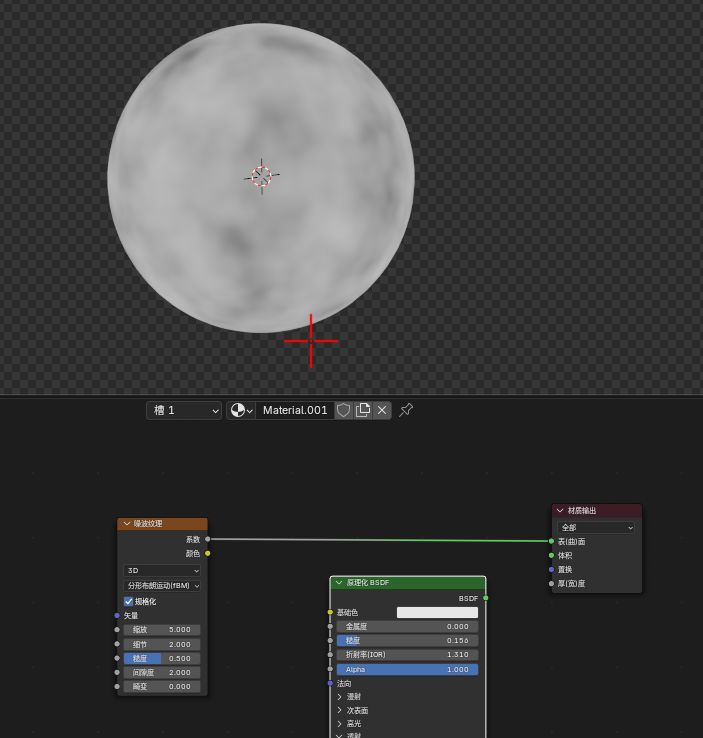Unlink Material.001 with the X icon
Screen dimensions: 703x738
click(x=382, y=410)
